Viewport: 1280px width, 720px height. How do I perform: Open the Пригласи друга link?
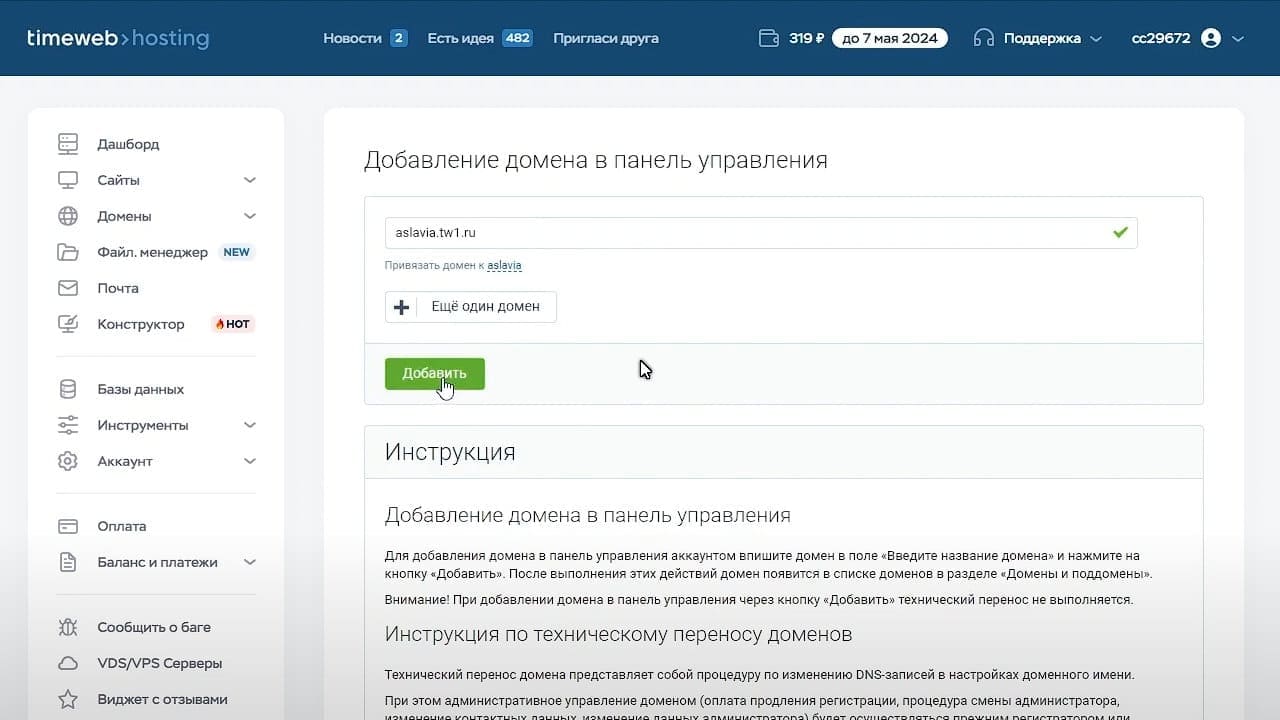coord(606,38)
